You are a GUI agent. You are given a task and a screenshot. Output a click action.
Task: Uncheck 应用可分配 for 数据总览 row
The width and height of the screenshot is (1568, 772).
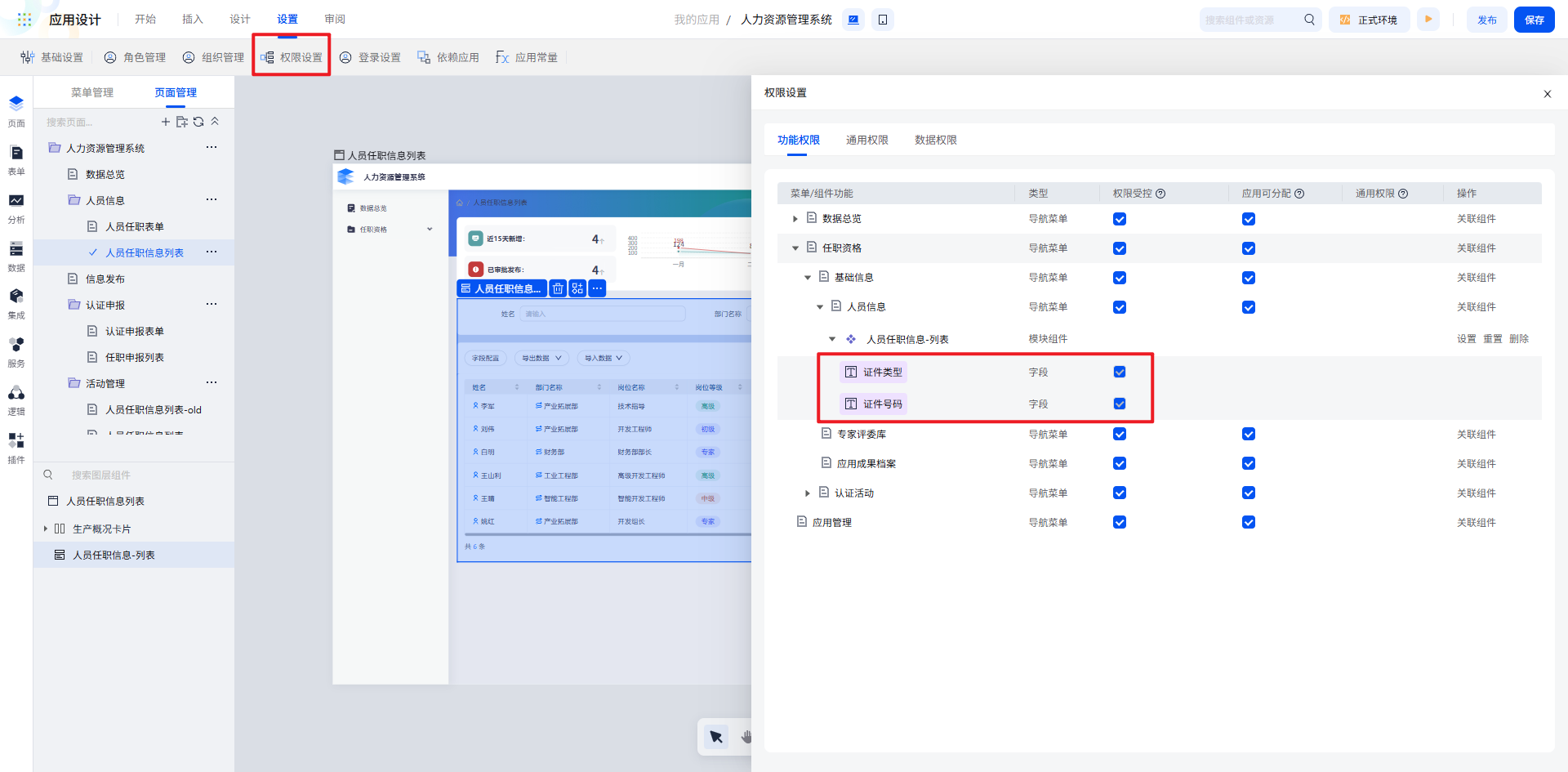tap(1249, 219)
